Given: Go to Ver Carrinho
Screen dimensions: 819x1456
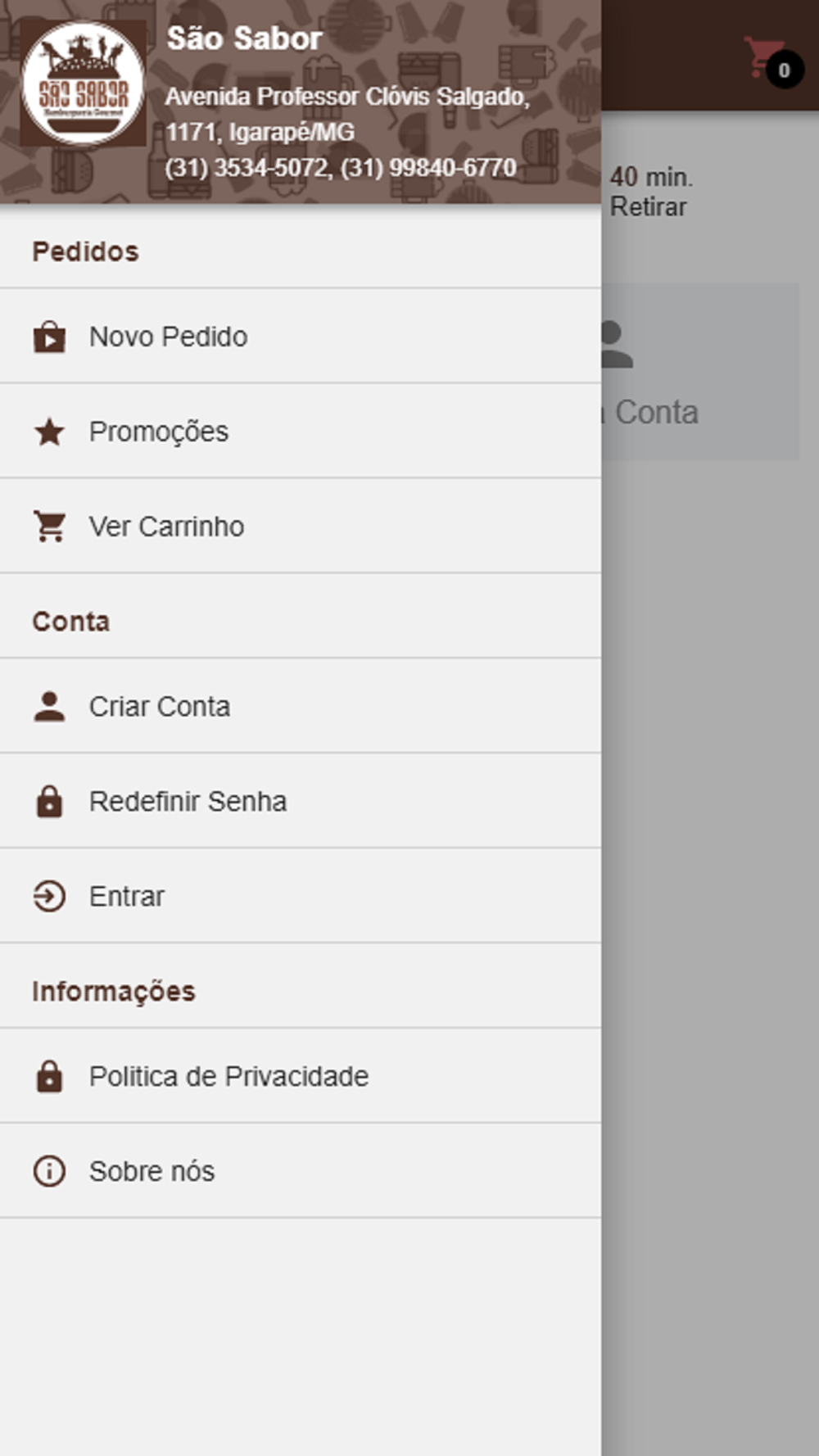Looking at the screenshot, I should pos(166,527).
